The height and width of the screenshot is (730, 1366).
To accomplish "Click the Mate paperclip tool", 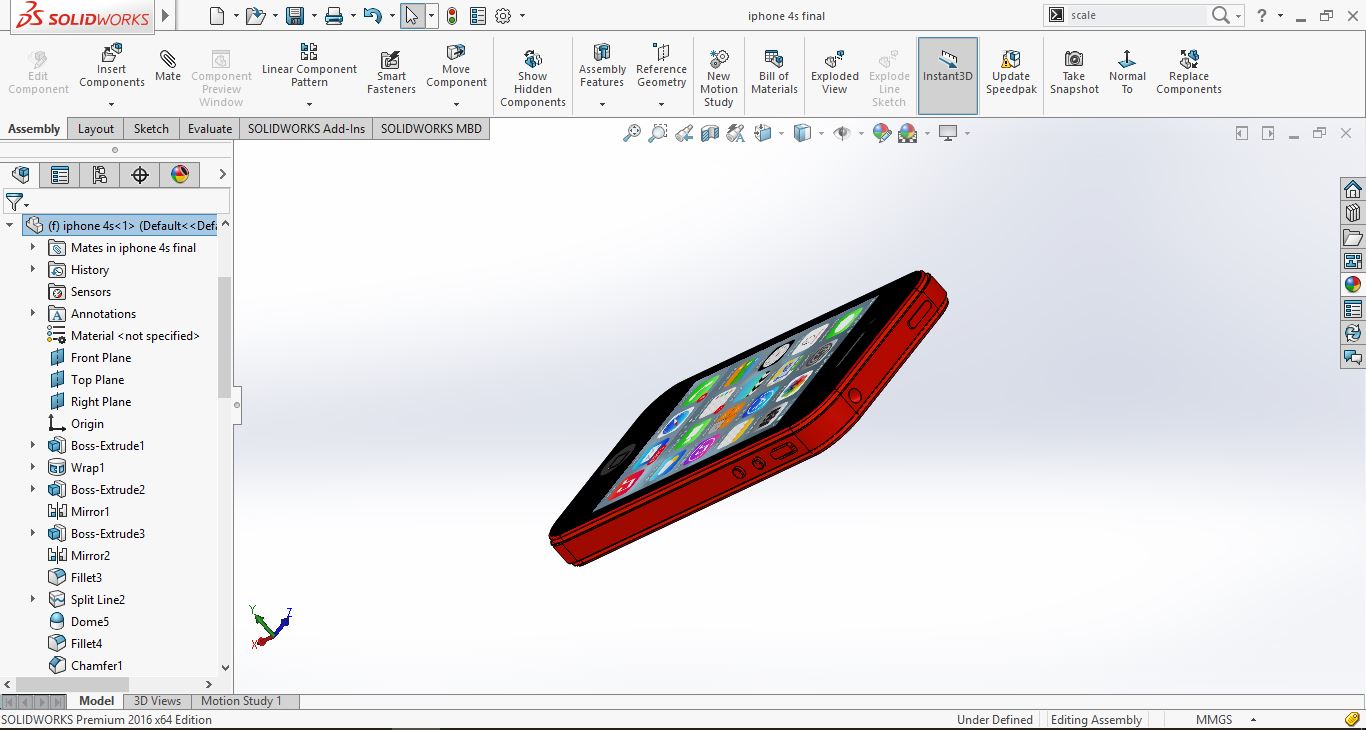I will [168, 67].
